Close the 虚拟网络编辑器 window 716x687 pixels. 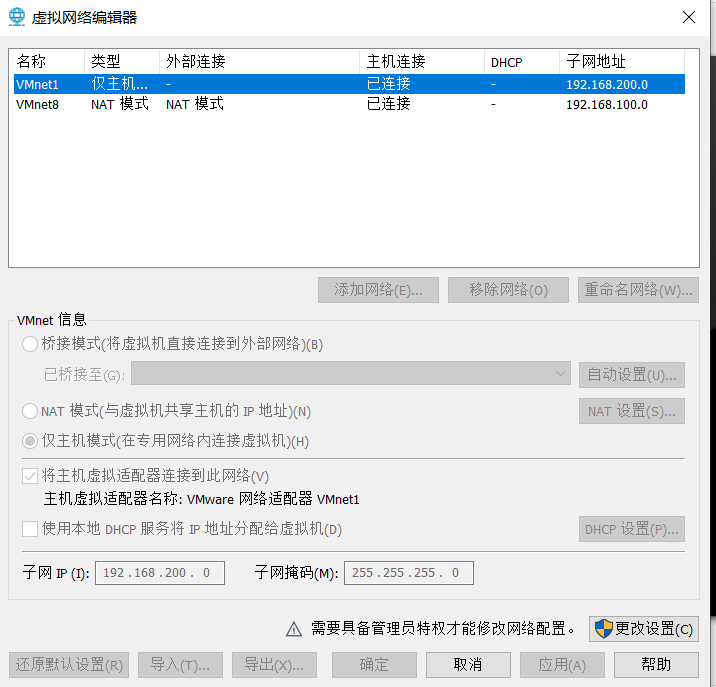689,17
